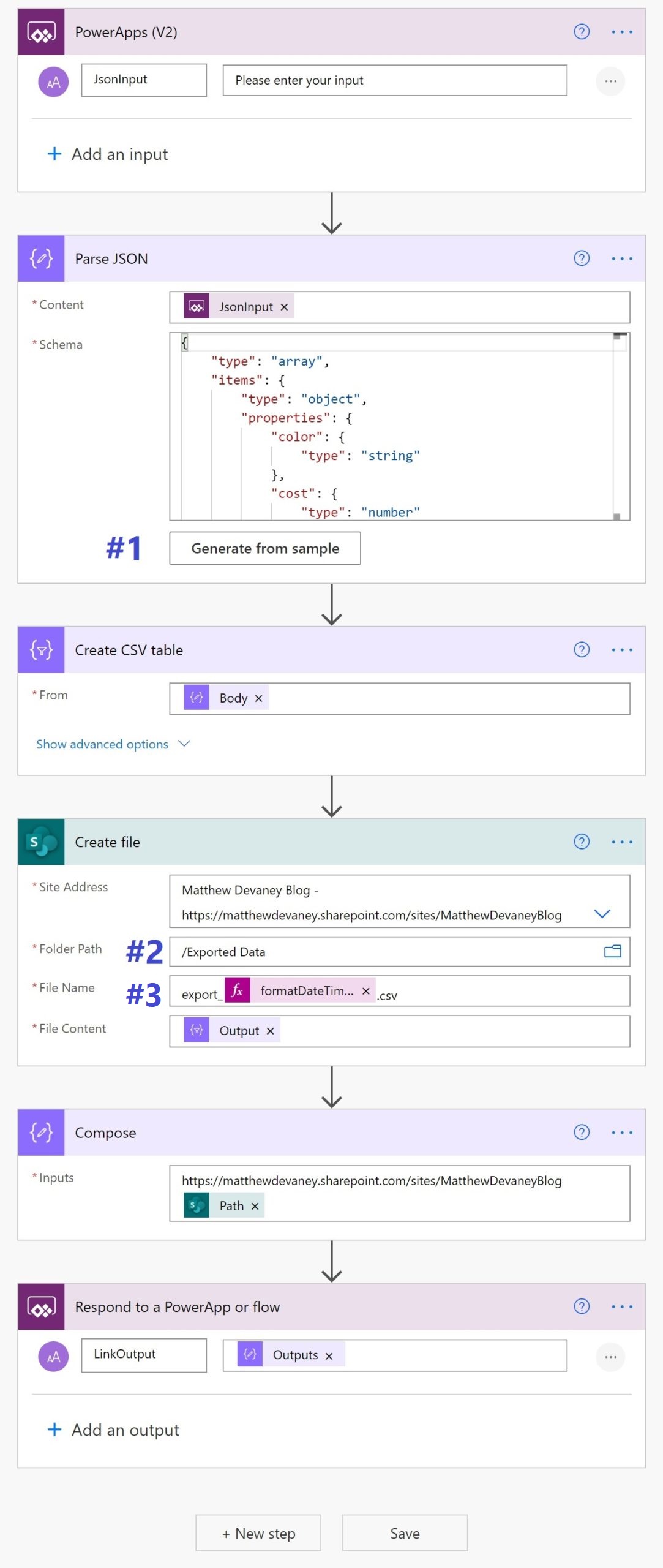Open the Parse JSON ellipsis menu
Screen dimensions: 663x1568
pyautogui.click(x=621, y=258)
